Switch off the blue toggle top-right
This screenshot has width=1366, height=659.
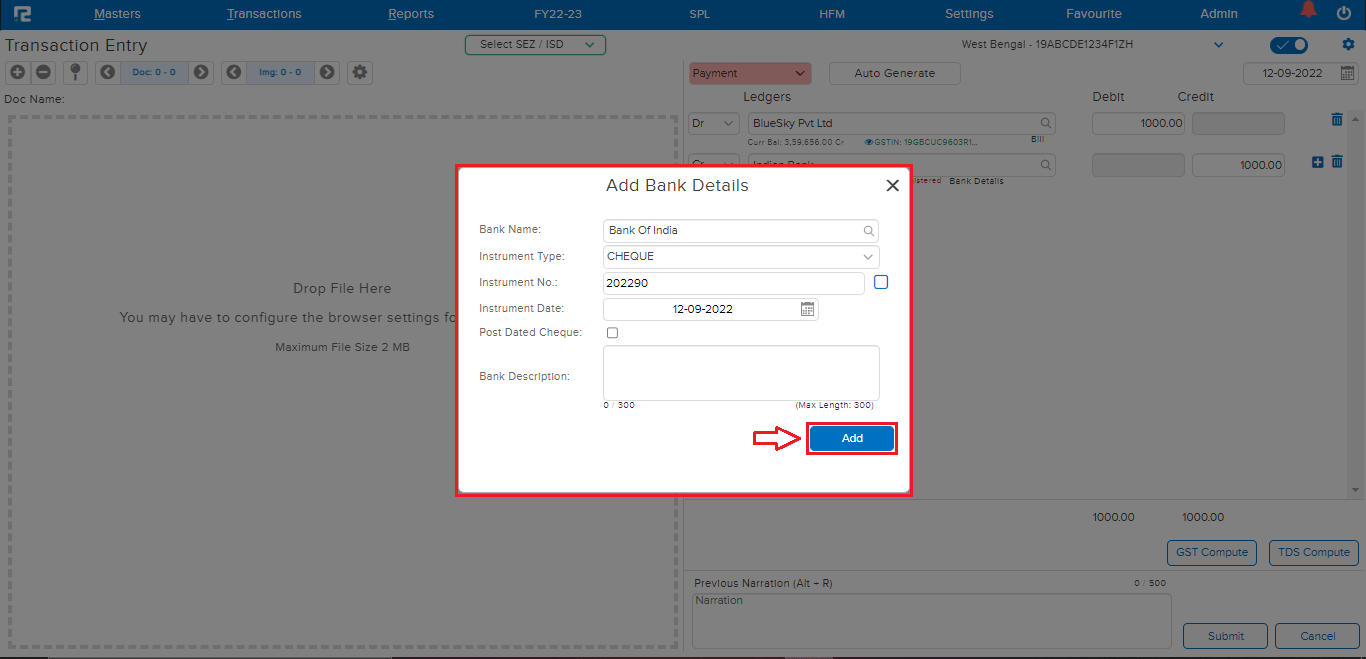click(1288, 44)
